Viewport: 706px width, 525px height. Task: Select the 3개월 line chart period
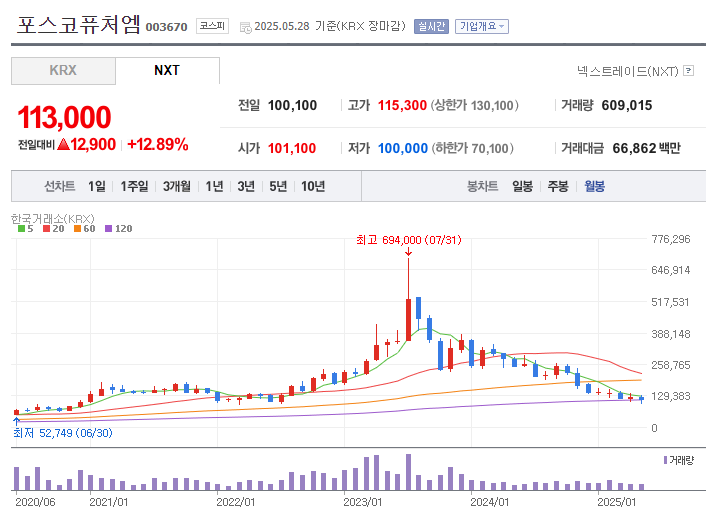click(176, 186)
